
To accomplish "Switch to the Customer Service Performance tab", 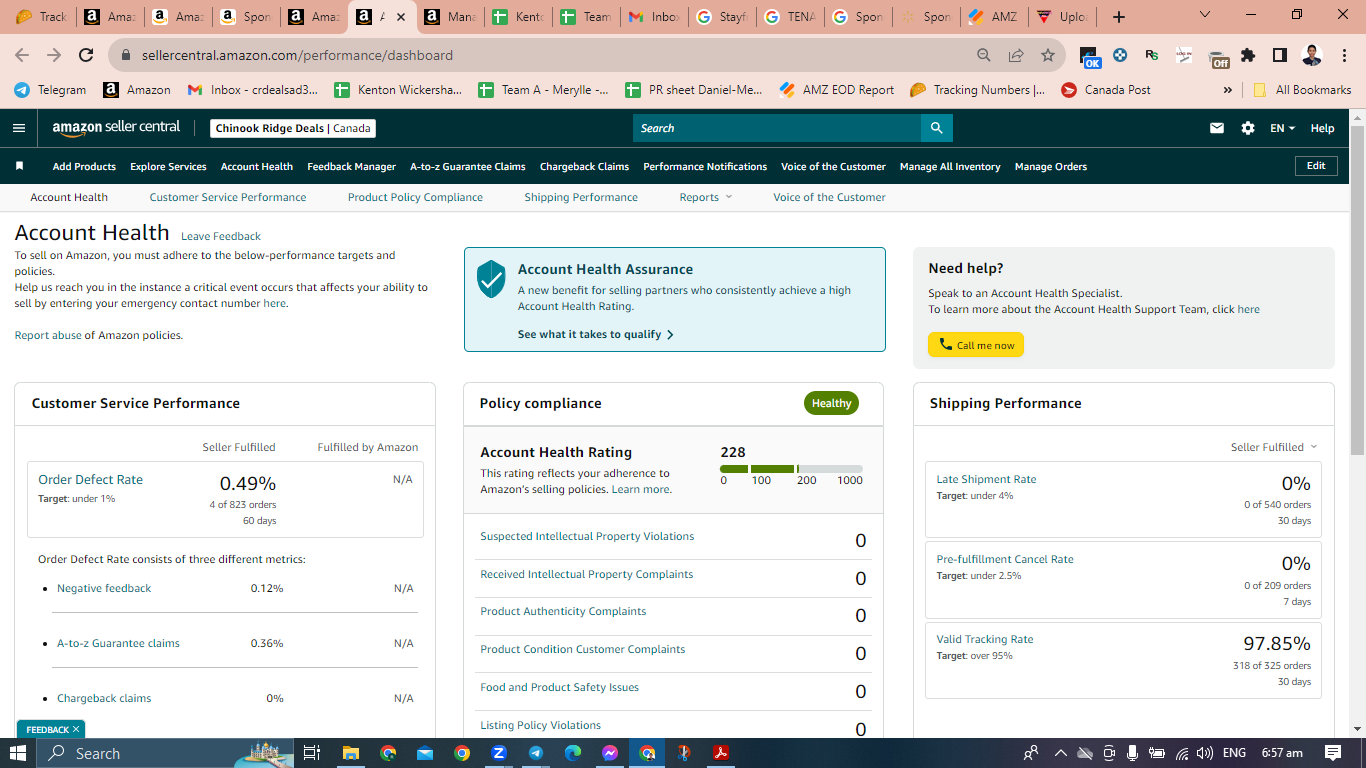I will pyautogui.click(x=228, y=197).
